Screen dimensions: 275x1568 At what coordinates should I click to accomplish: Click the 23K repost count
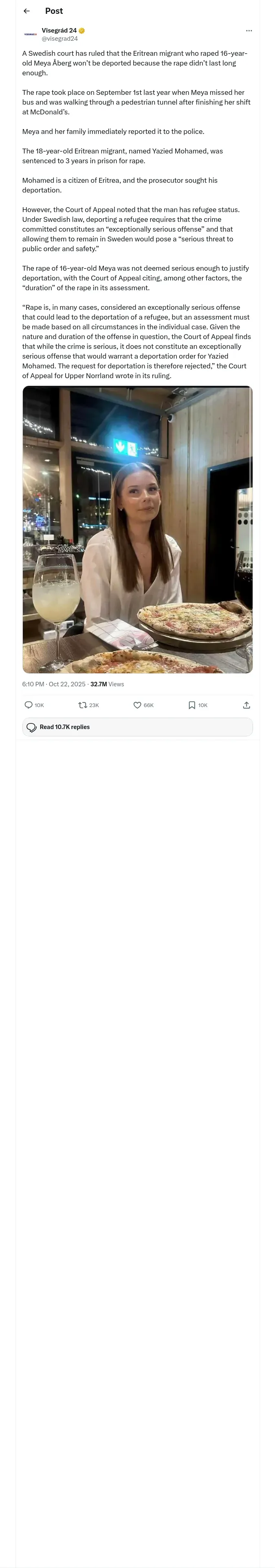[x=94, y=705]
